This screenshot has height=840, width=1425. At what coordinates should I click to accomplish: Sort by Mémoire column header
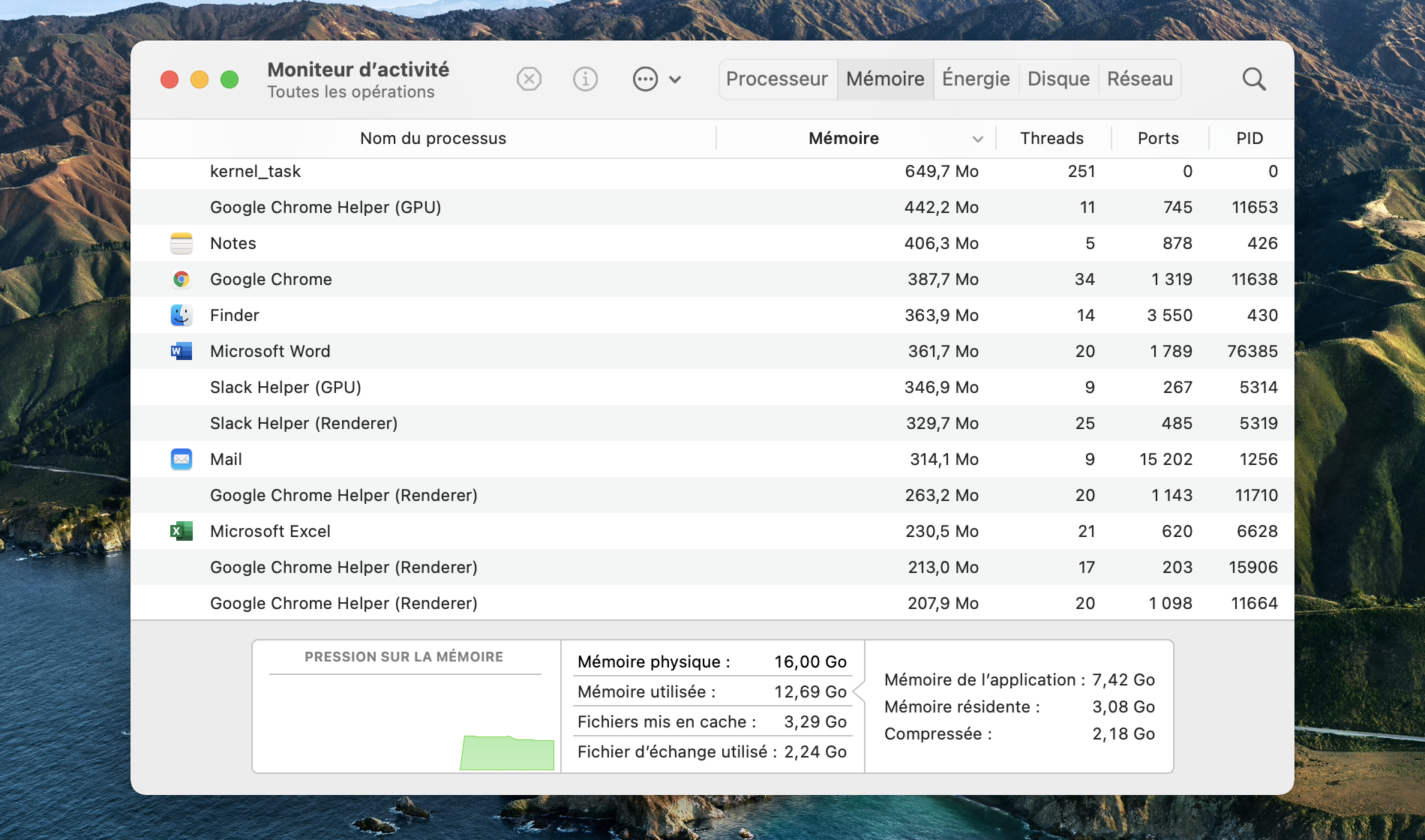point(844,138)
